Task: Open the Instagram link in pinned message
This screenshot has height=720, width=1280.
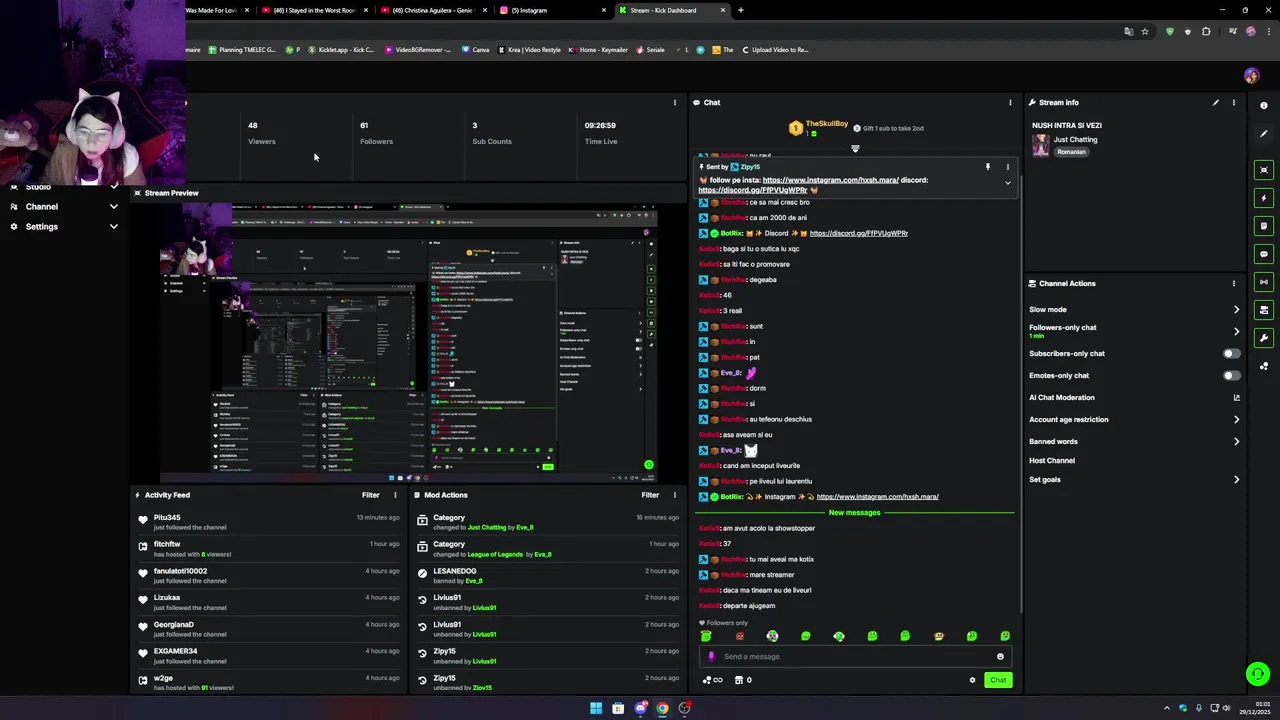Action: 830,180
